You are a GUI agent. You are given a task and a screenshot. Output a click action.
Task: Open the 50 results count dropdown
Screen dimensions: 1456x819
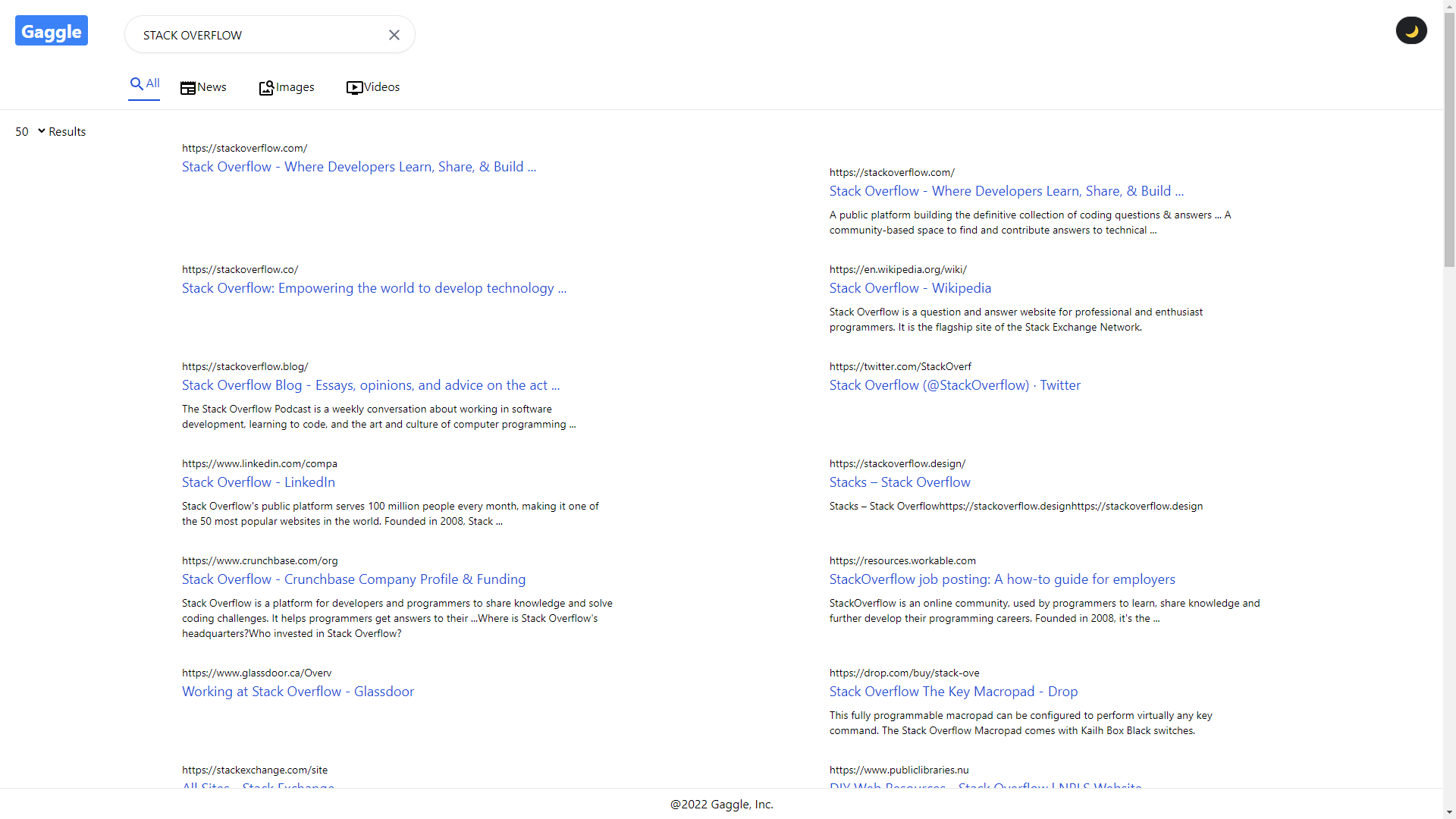click(x=30, y=132)
